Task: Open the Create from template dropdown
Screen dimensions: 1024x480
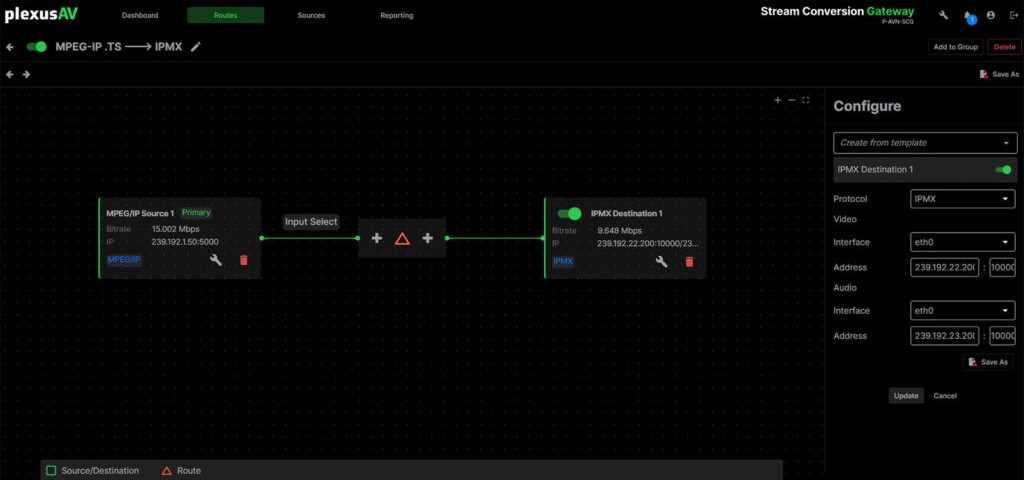Action: (x=925, y=143)
